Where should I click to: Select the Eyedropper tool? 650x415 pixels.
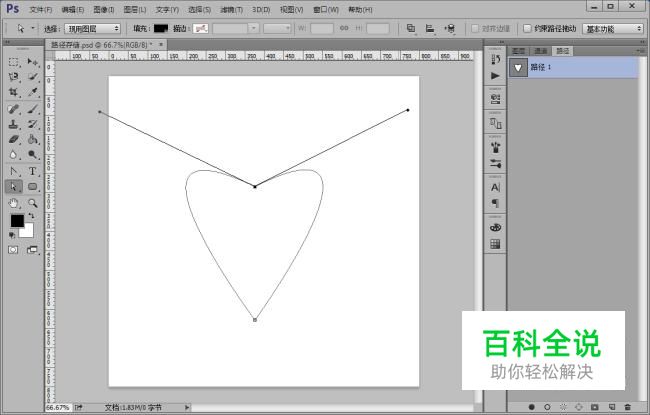[x=32, y=92]
